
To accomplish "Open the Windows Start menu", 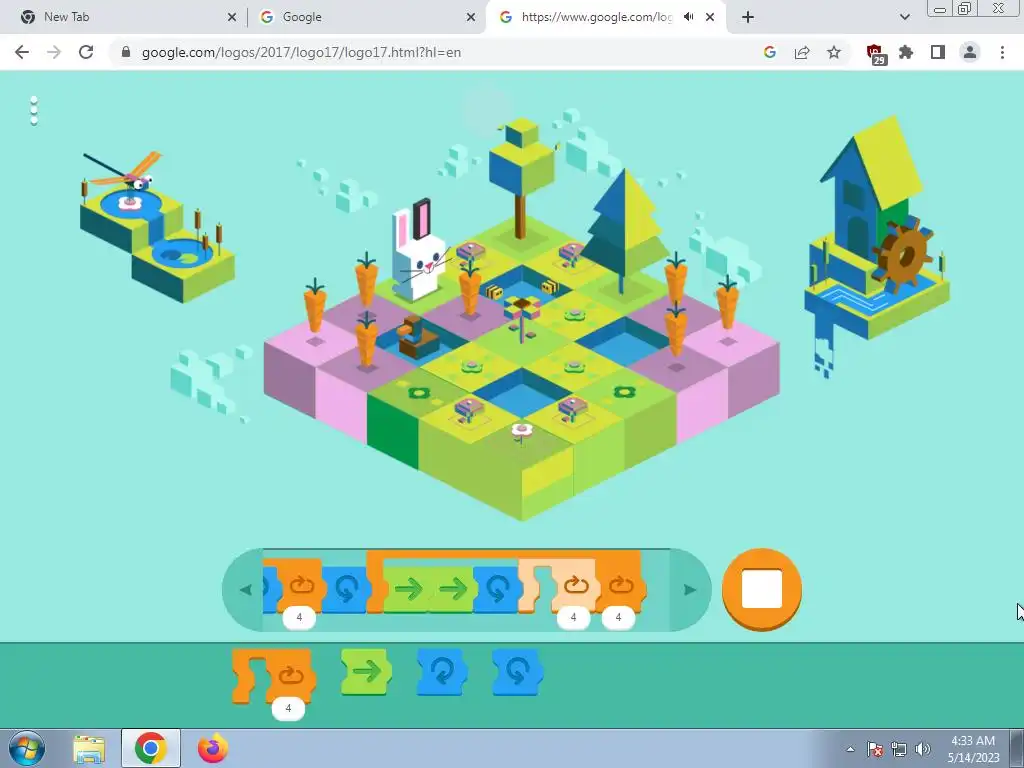I will 26,748.
